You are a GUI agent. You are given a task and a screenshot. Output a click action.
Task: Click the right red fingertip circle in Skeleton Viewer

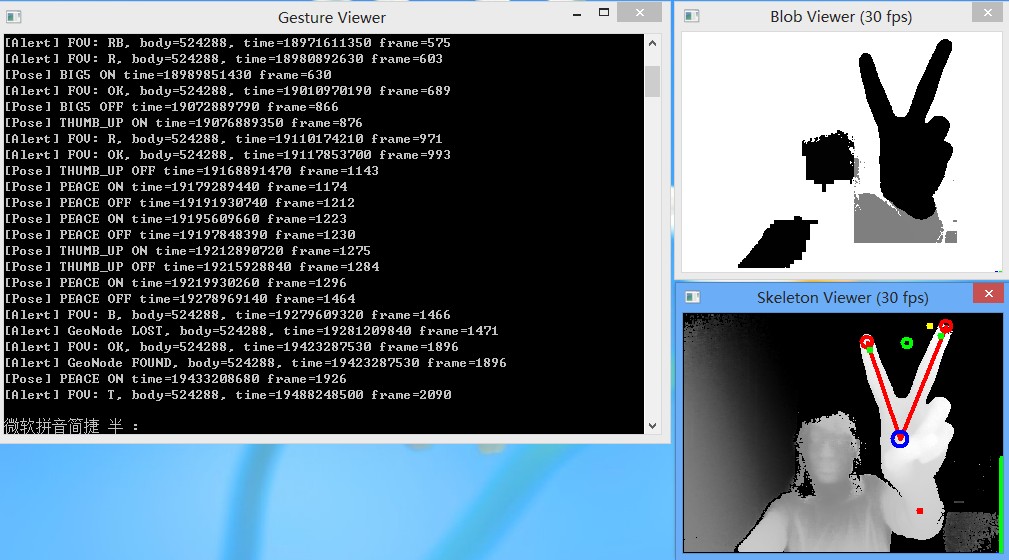pos(945,326)
